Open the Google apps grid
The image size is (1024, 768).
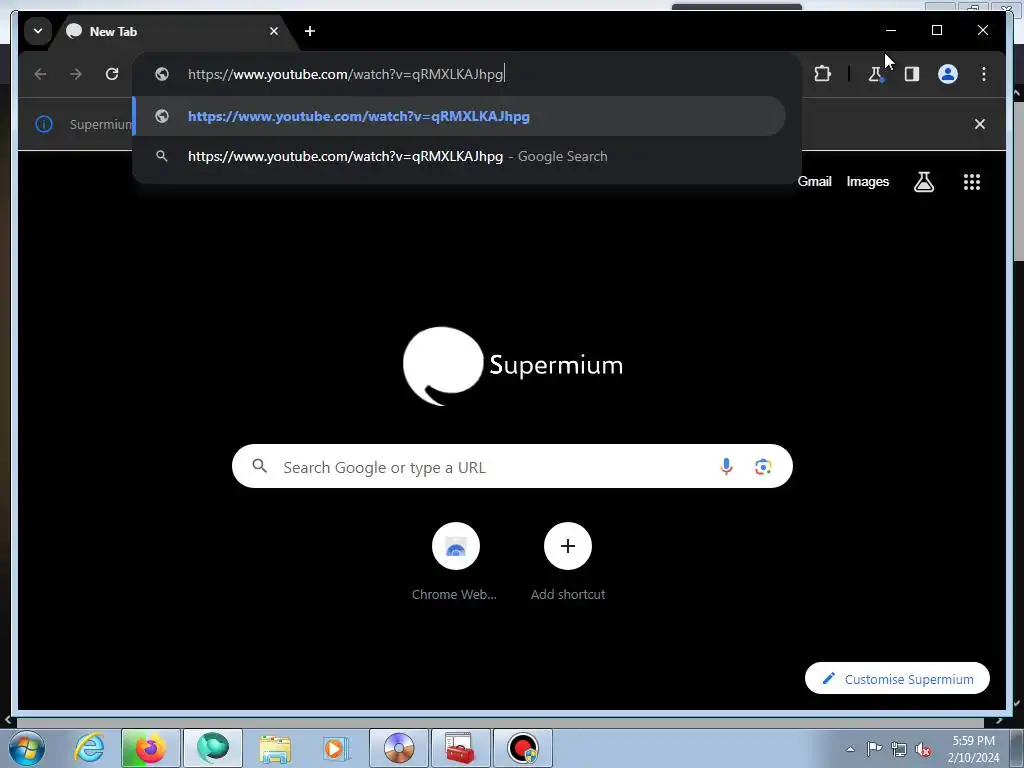[x=972, y=182]
